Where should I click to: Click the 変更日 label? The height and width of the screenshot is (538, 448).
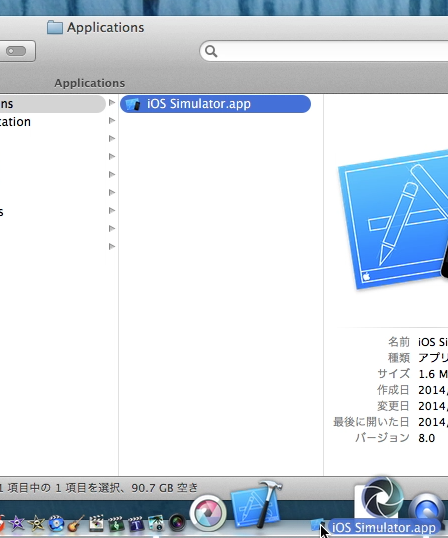click(393, 406)
